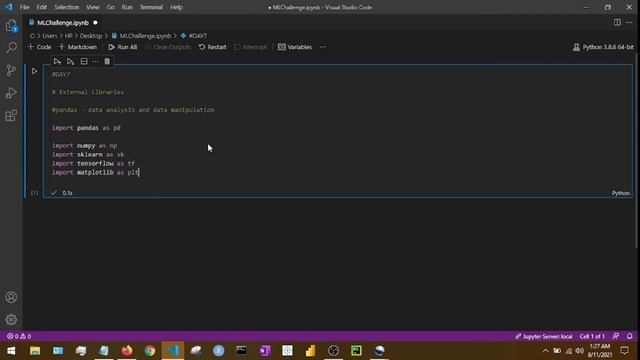Select the Python 3.8.6 64-bit kernel

(603, 47)
